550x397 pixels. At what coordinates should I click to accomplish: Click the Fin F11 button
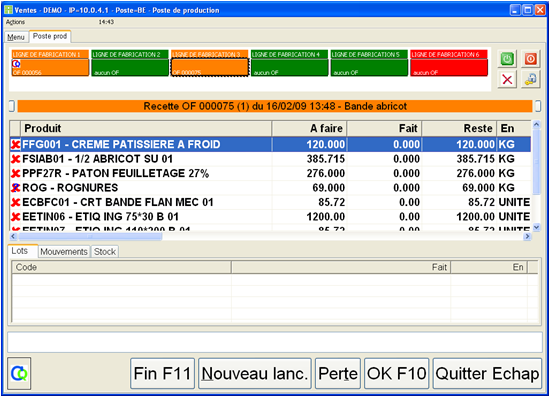pos(162,374)
